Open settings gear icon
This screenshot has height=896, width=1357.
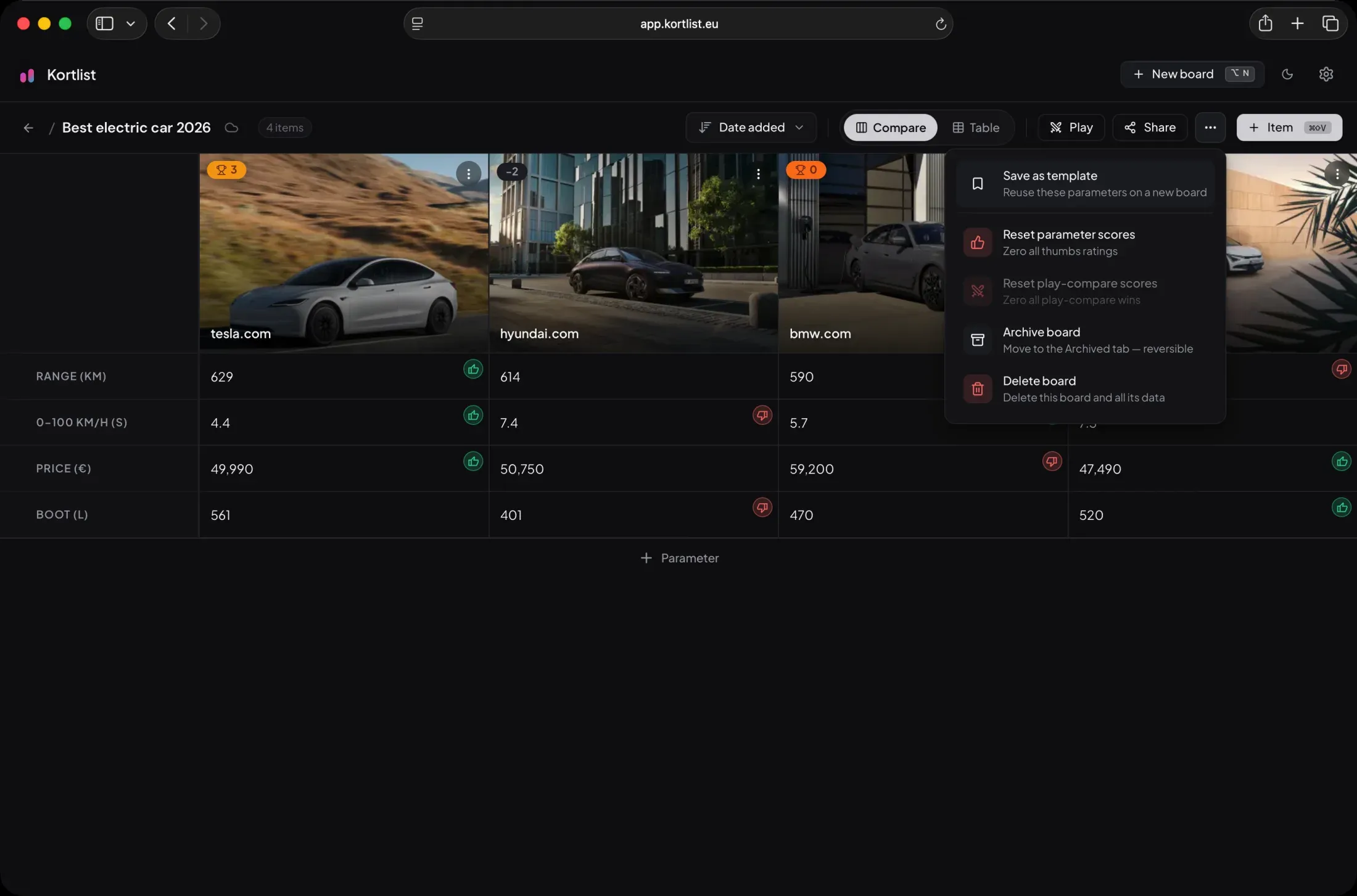(1326, 74)
